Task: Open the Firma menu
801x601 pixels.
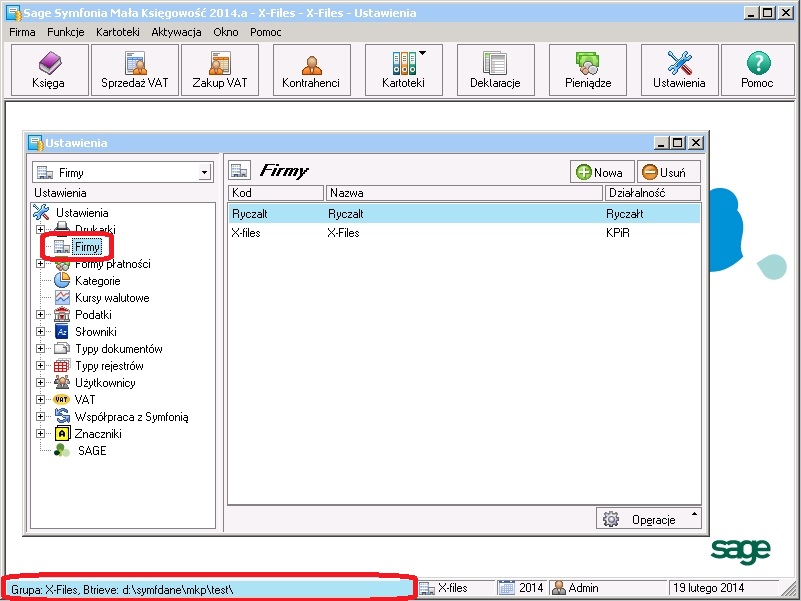Action: 22,32
